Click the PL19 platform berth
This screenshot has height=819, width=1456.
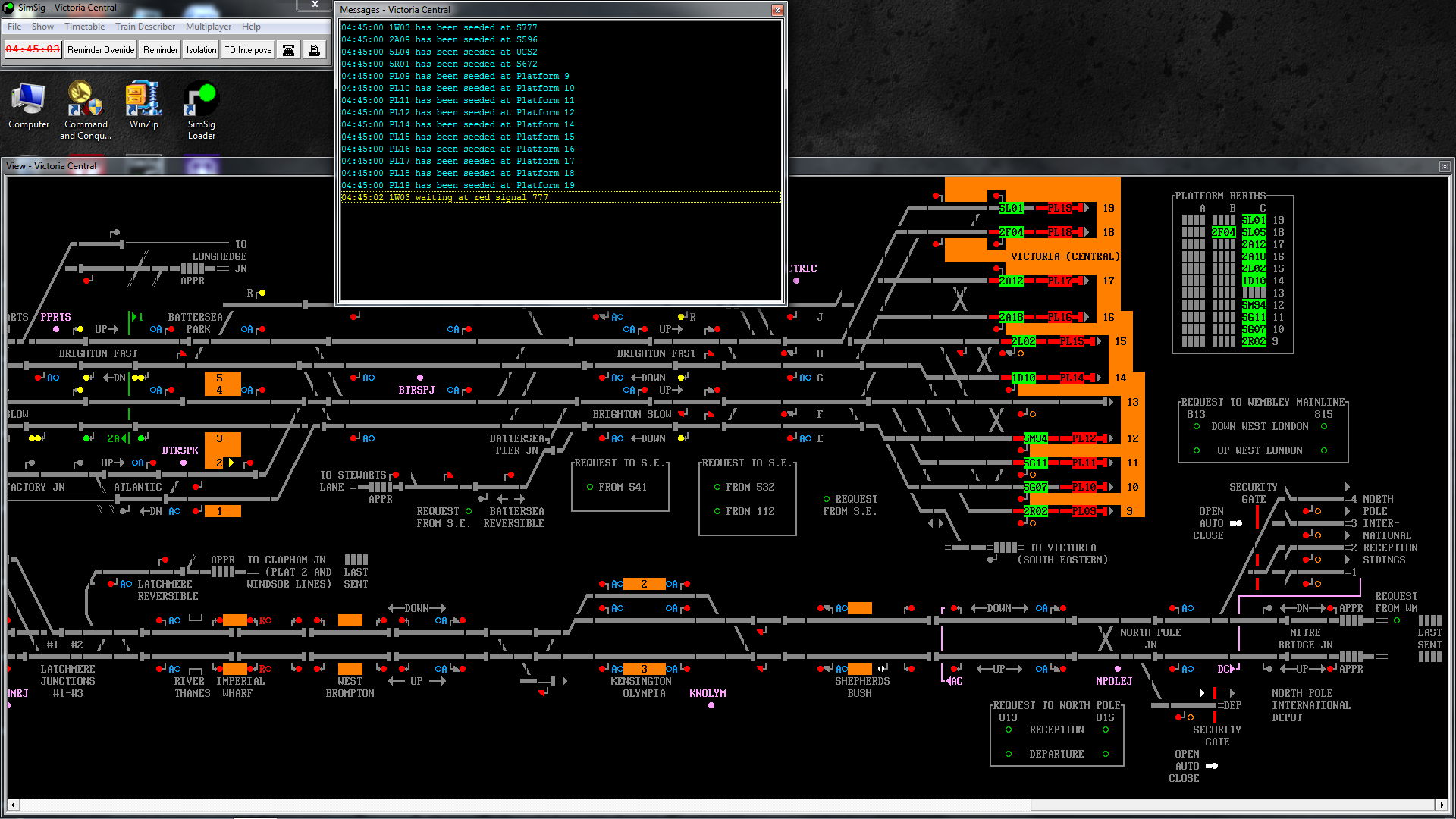[1060, 208]
